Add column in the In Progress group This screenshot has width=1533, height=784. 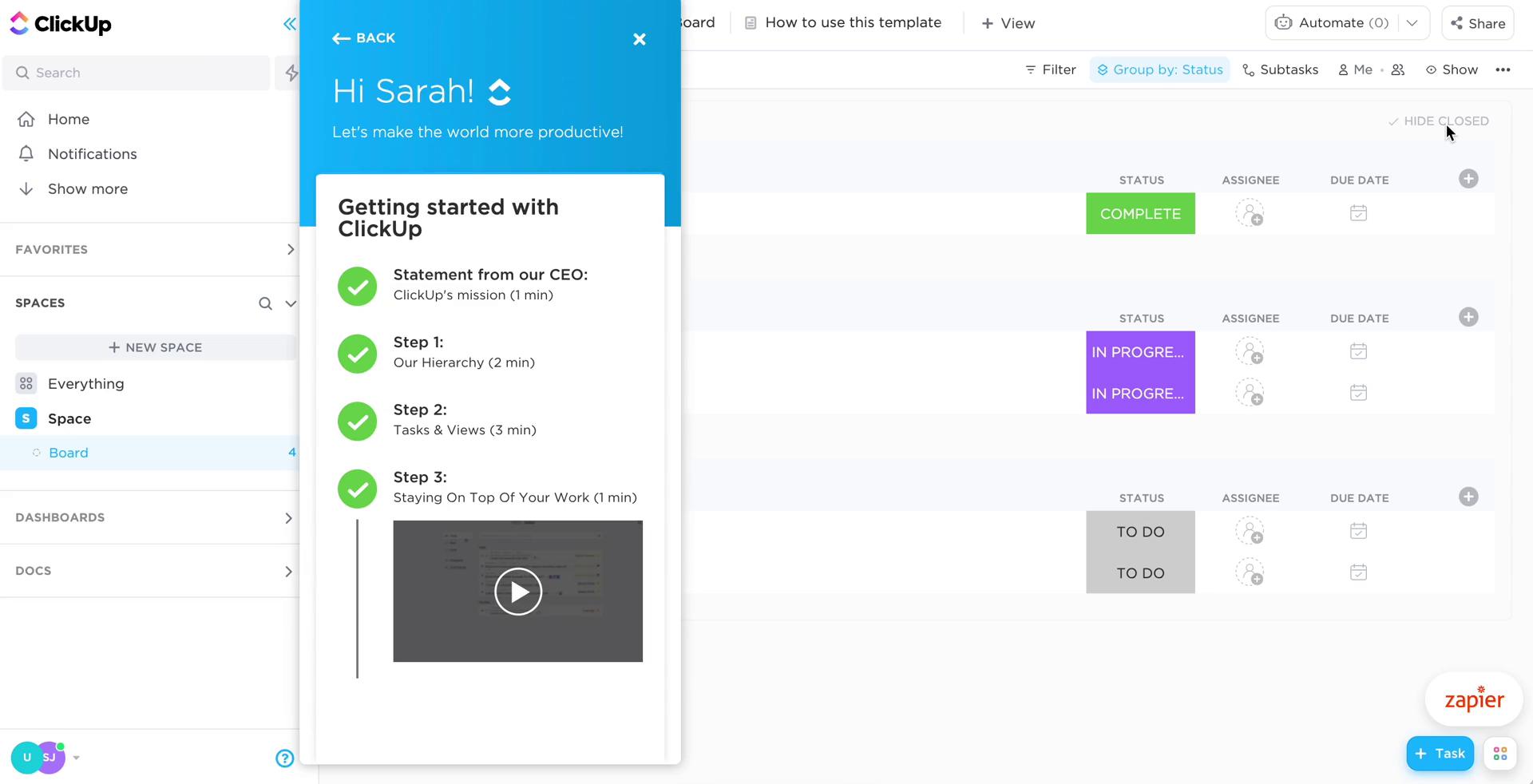pos(1468,317)
